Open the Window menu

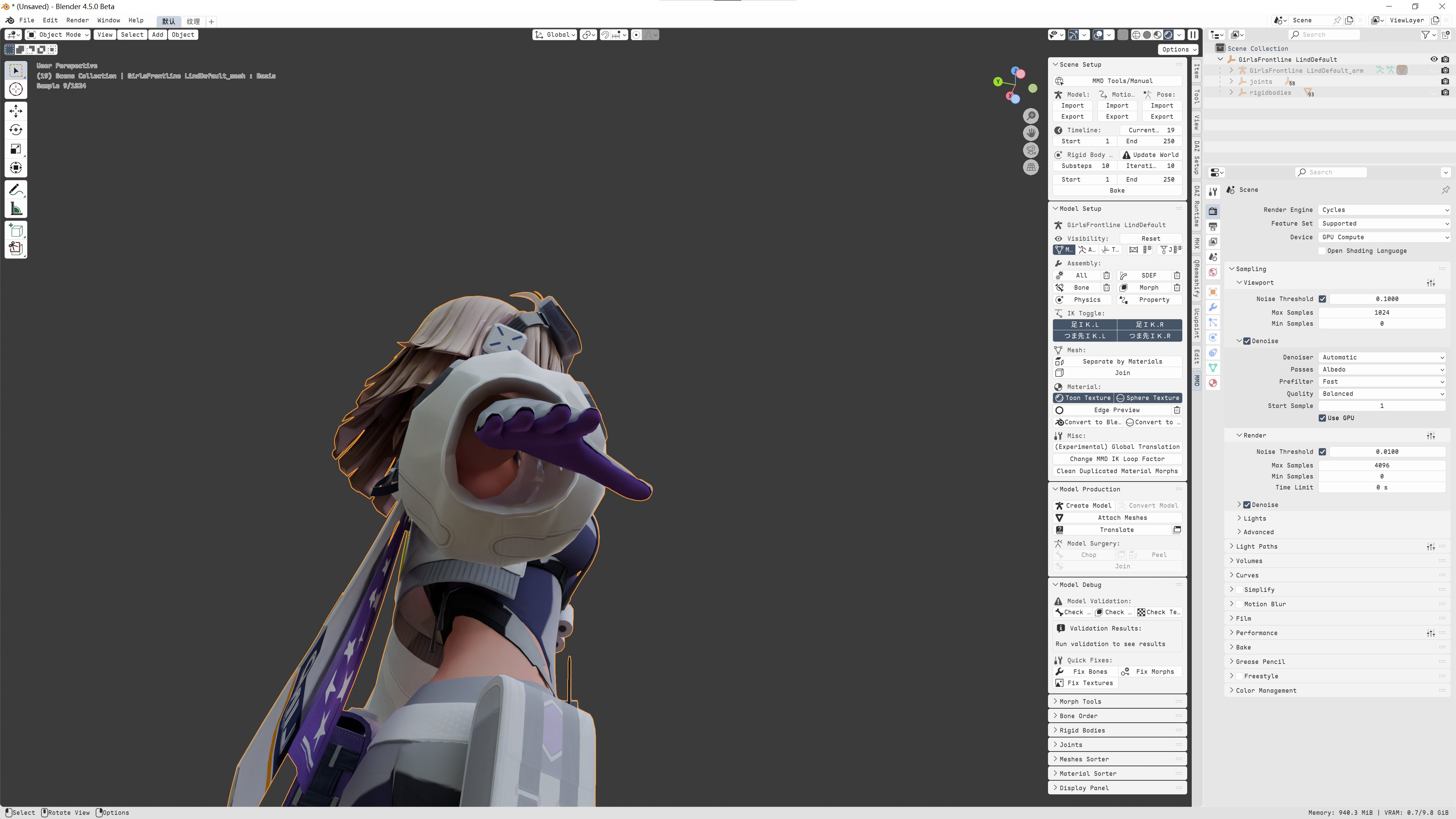(x=108, y=20)
